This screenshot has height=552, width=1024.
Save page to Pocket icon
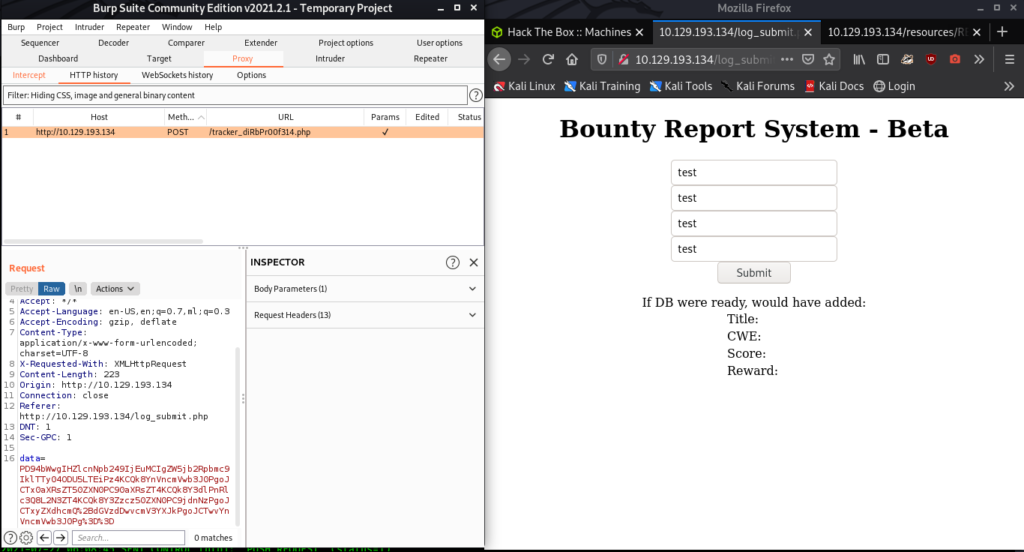[808, 59]
